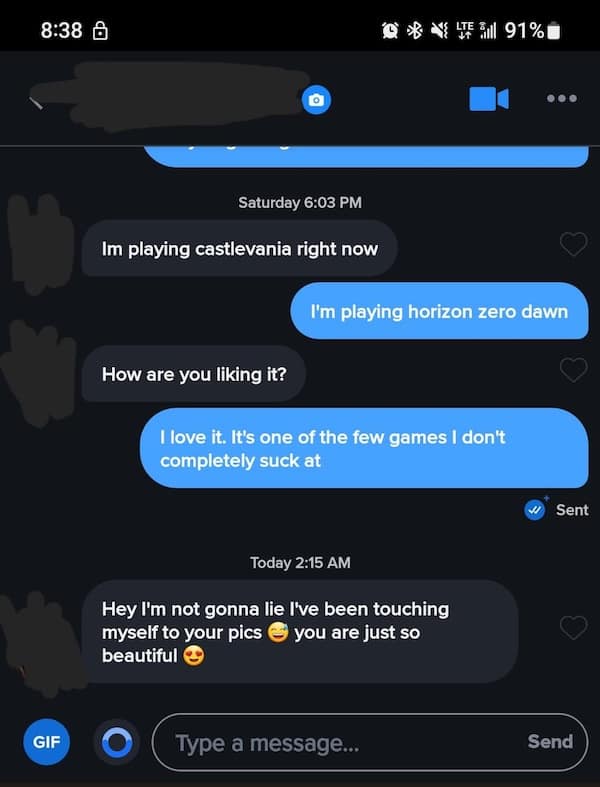Select the "I'm playing horizon zero dawn" bubble
This screenshot has height=787, width=600.
439,311
